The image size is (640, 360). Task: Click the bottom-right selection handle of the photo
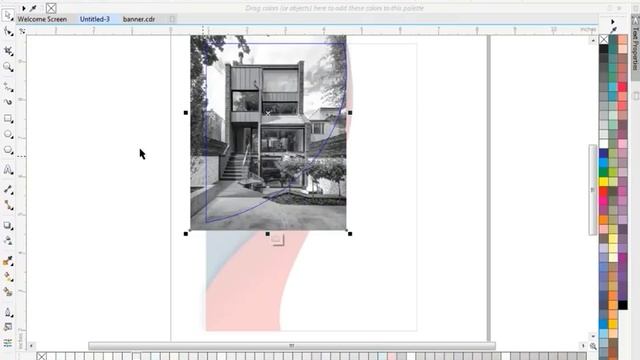point(350,234)
